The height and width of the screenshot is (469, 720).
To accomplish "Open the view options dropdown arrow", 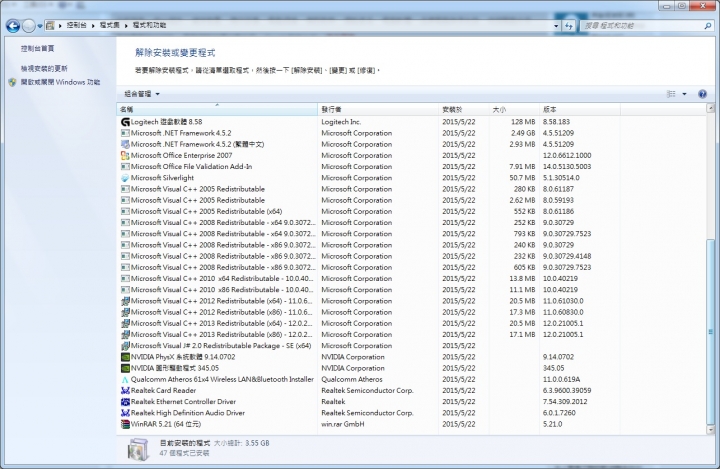I will (684, 94).
